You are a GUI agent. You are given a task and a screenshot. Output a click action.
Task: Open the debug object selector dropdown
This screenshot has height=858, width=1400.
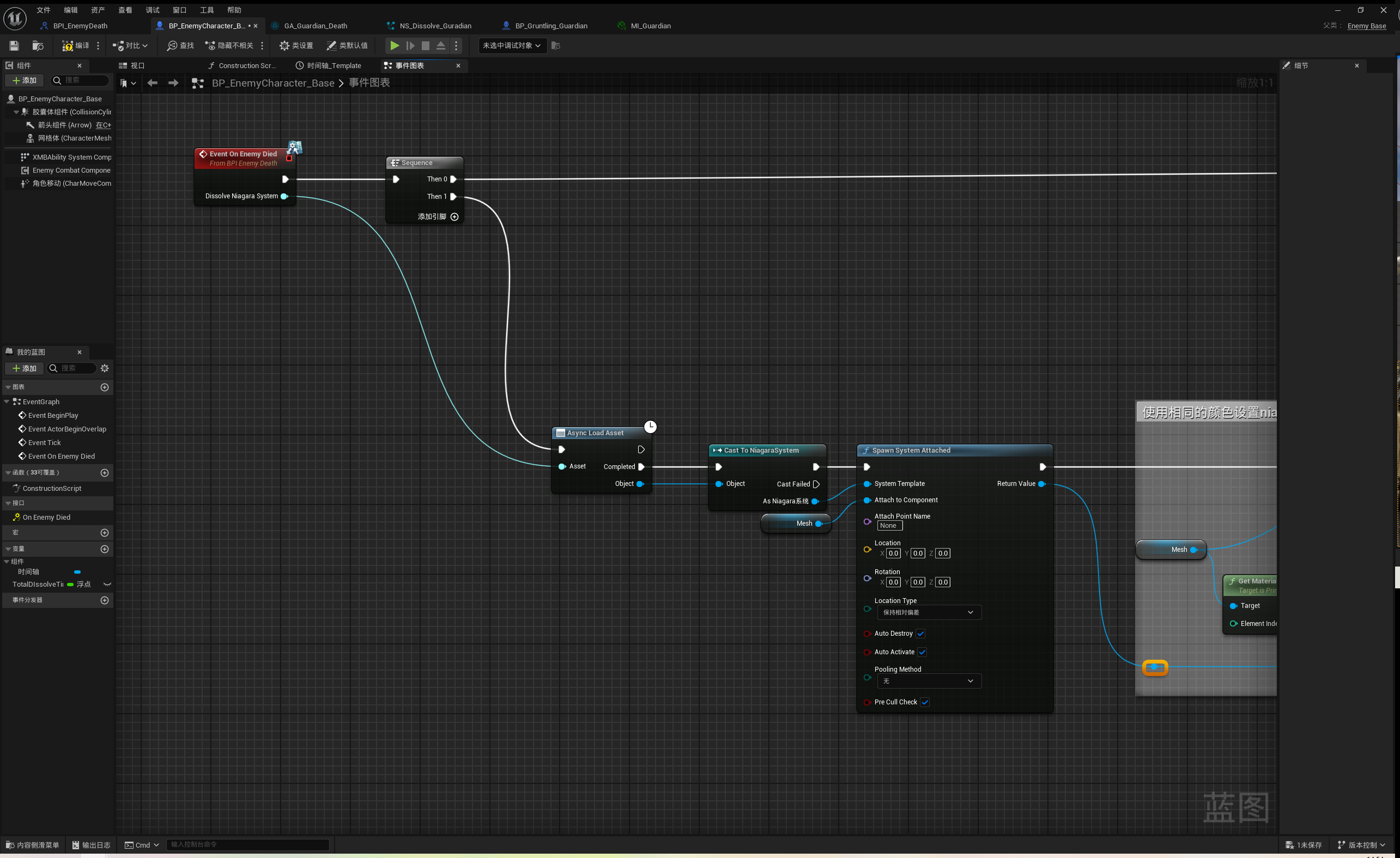(x=512, y=45)
